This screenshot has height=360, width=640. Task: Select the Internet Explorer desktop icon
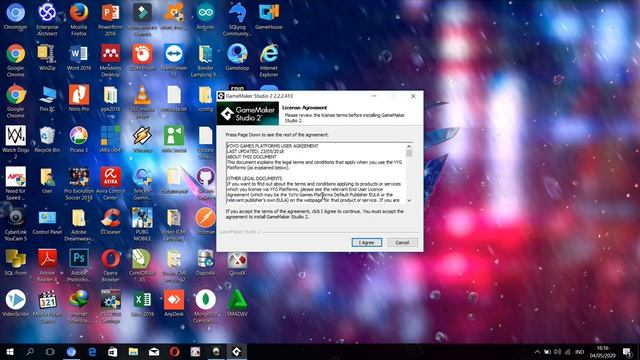click(269, 60)
